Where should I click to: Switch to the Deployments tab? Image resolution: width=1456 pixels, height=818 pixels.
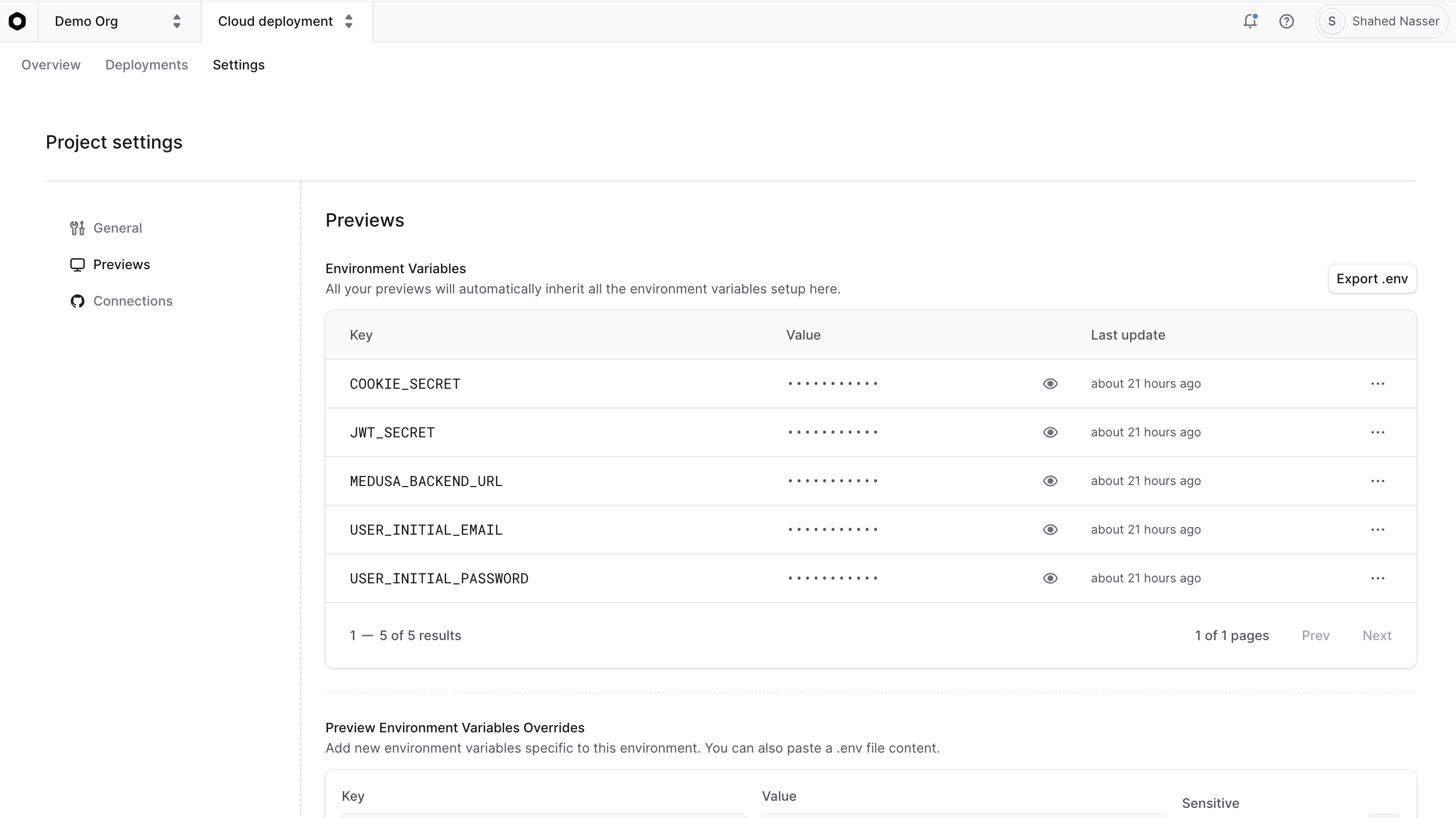147,64
